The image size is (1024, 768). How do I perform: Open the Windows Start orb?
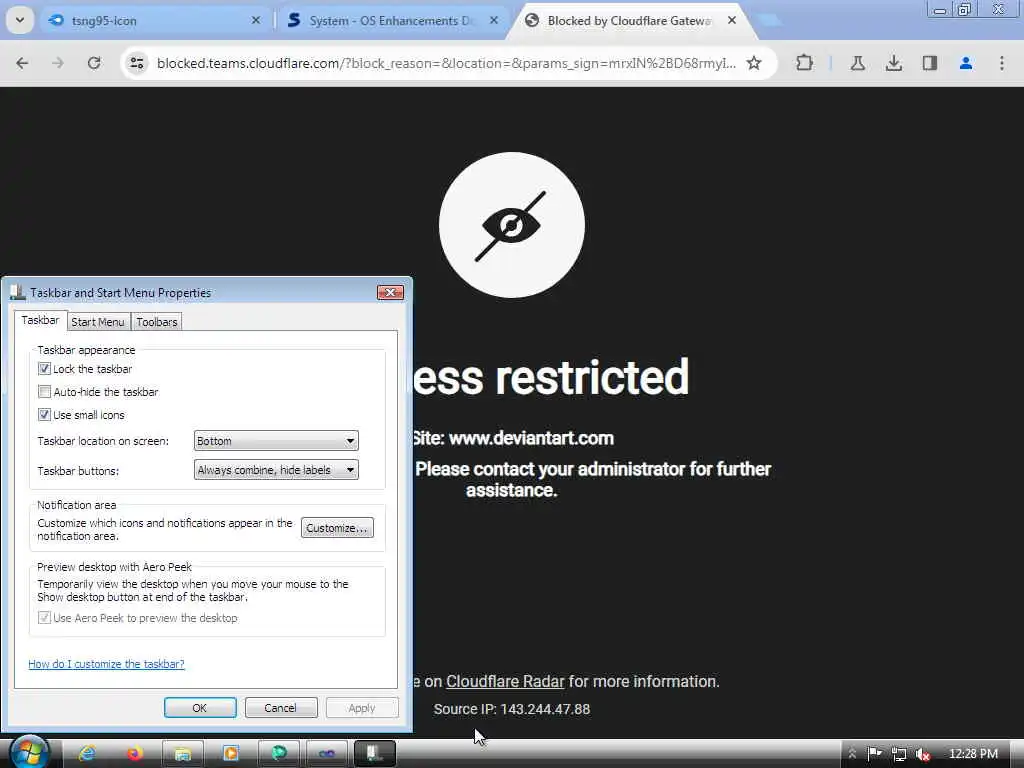click(29, 753)
